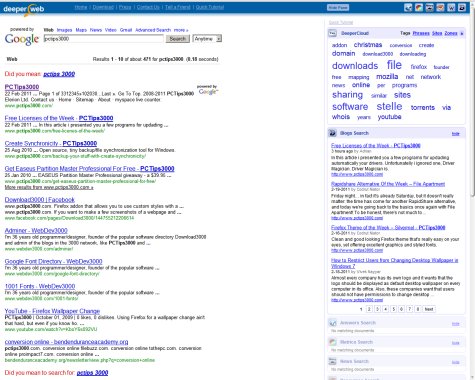This screenshot has width=475, height=380.
Task: Expand the DeeperCloud arrow next to Zones
Action: [462, 33]
